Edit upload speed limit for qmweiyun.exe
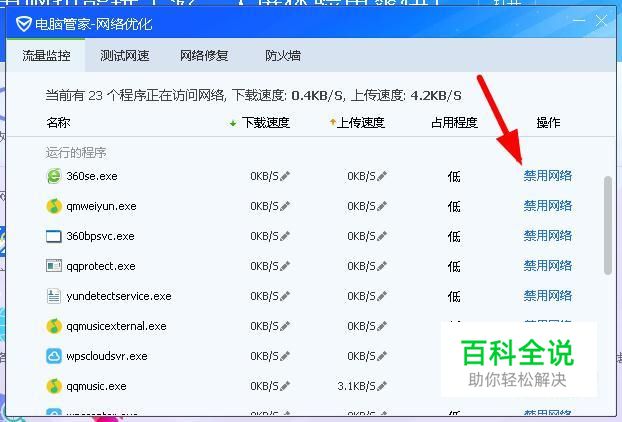The width and height of the screenshot is (622, 422). 382,206
